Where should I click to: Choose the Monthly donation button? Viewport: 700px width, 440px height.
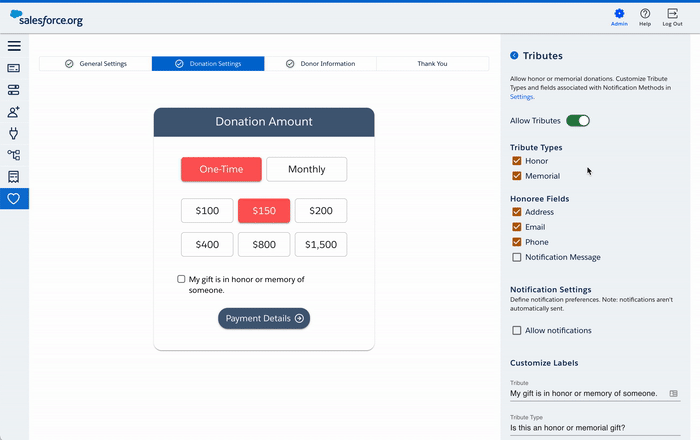point(307,170)
